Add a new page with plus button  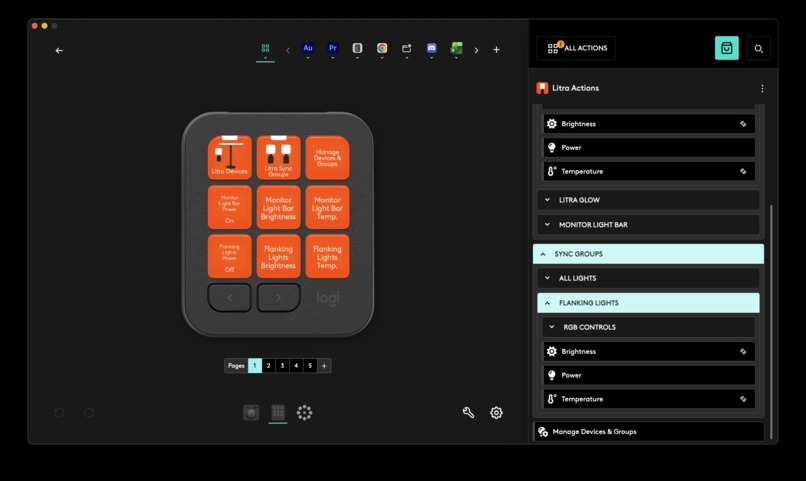[324, 365]
